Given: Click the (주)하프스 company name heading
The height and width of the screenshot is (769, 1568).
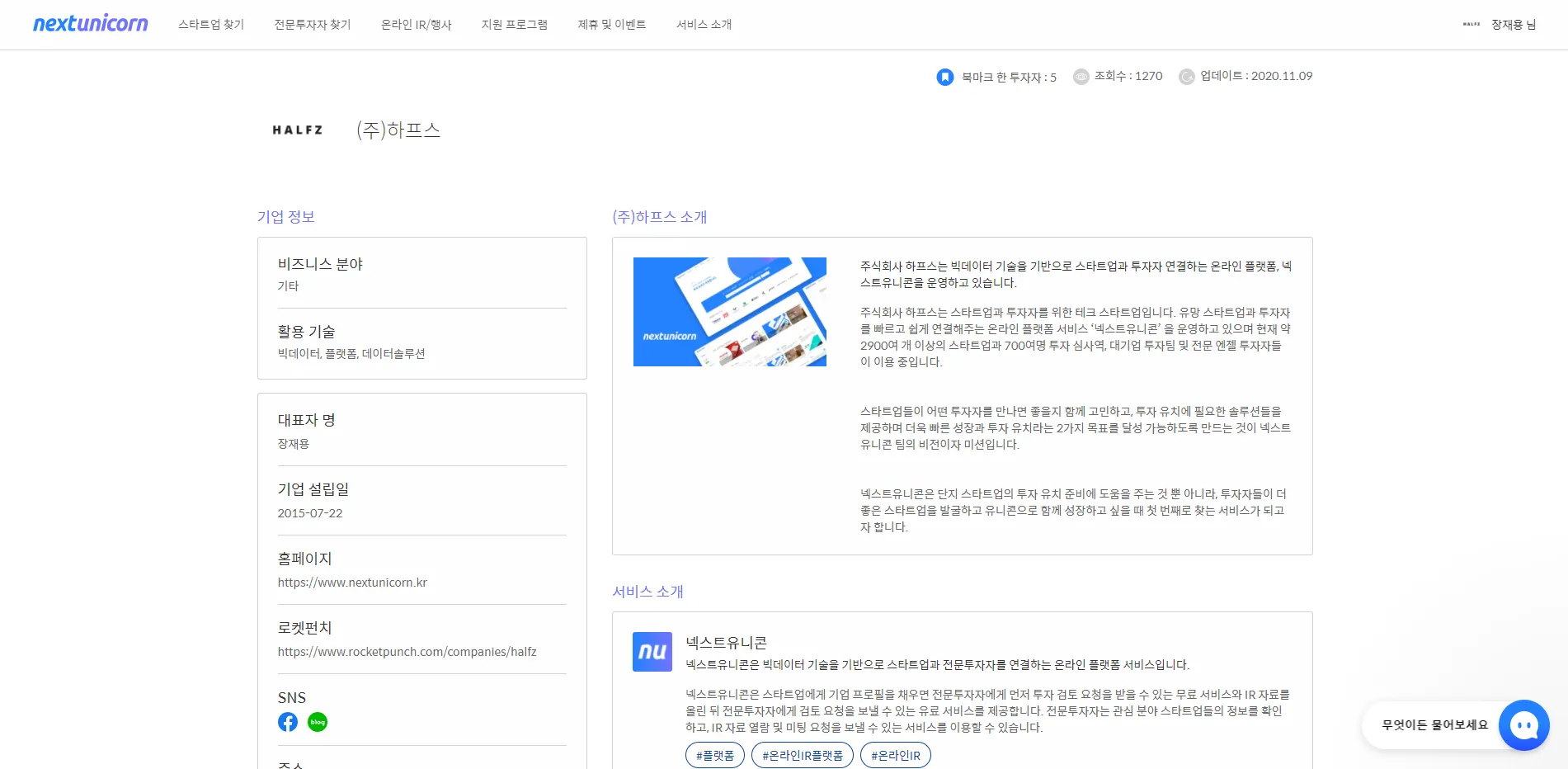Looking at the screenshot, I should tap(398, 130).
